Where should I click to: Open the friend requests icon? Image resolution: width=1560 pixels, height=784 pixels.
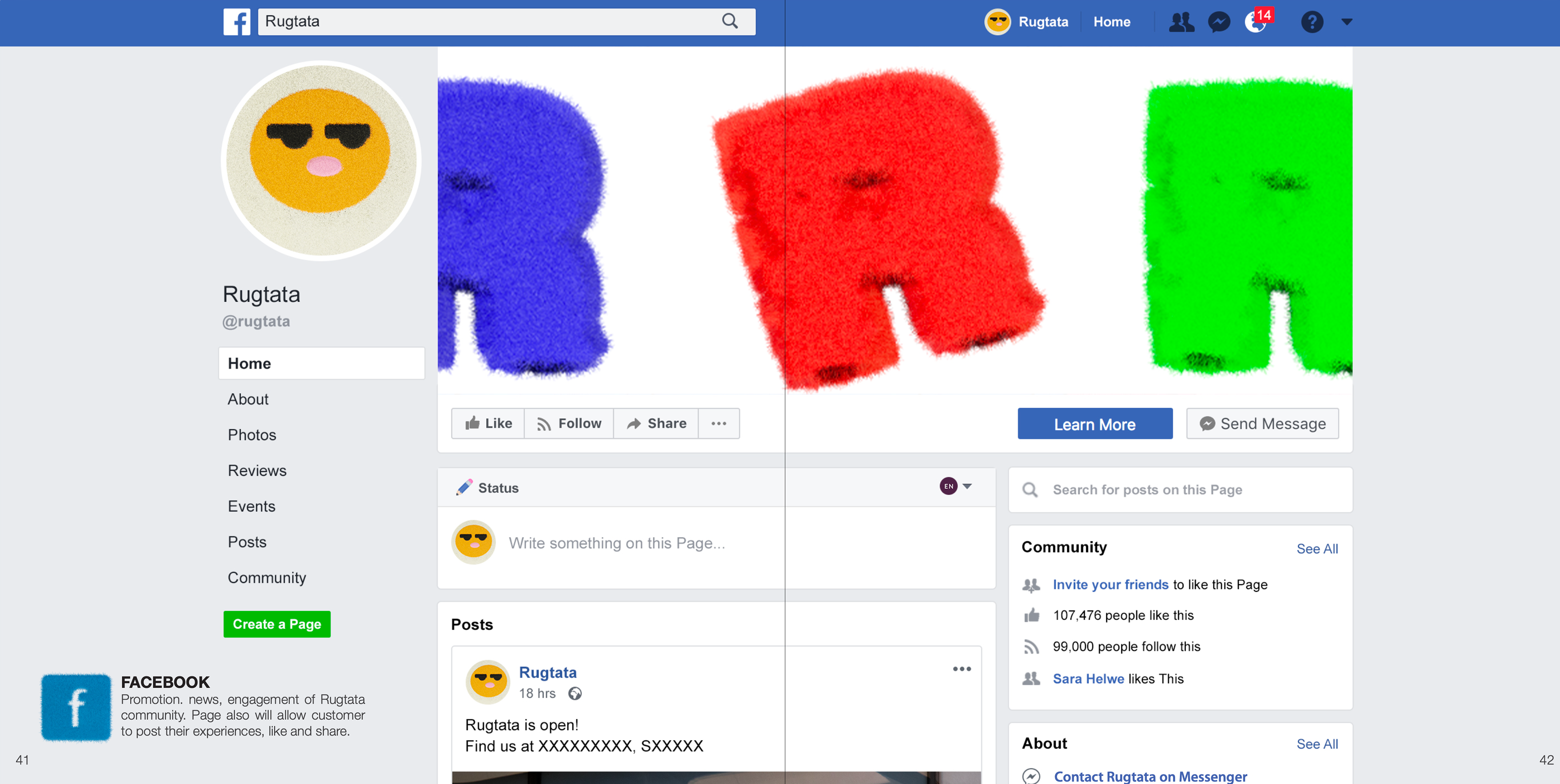(1181, 22)
